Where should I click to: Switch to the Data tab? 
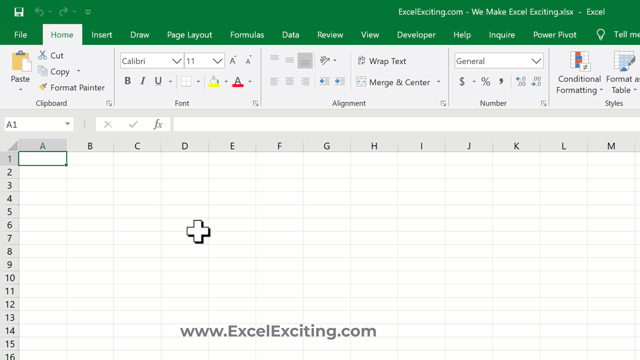(x=291, y=35)
